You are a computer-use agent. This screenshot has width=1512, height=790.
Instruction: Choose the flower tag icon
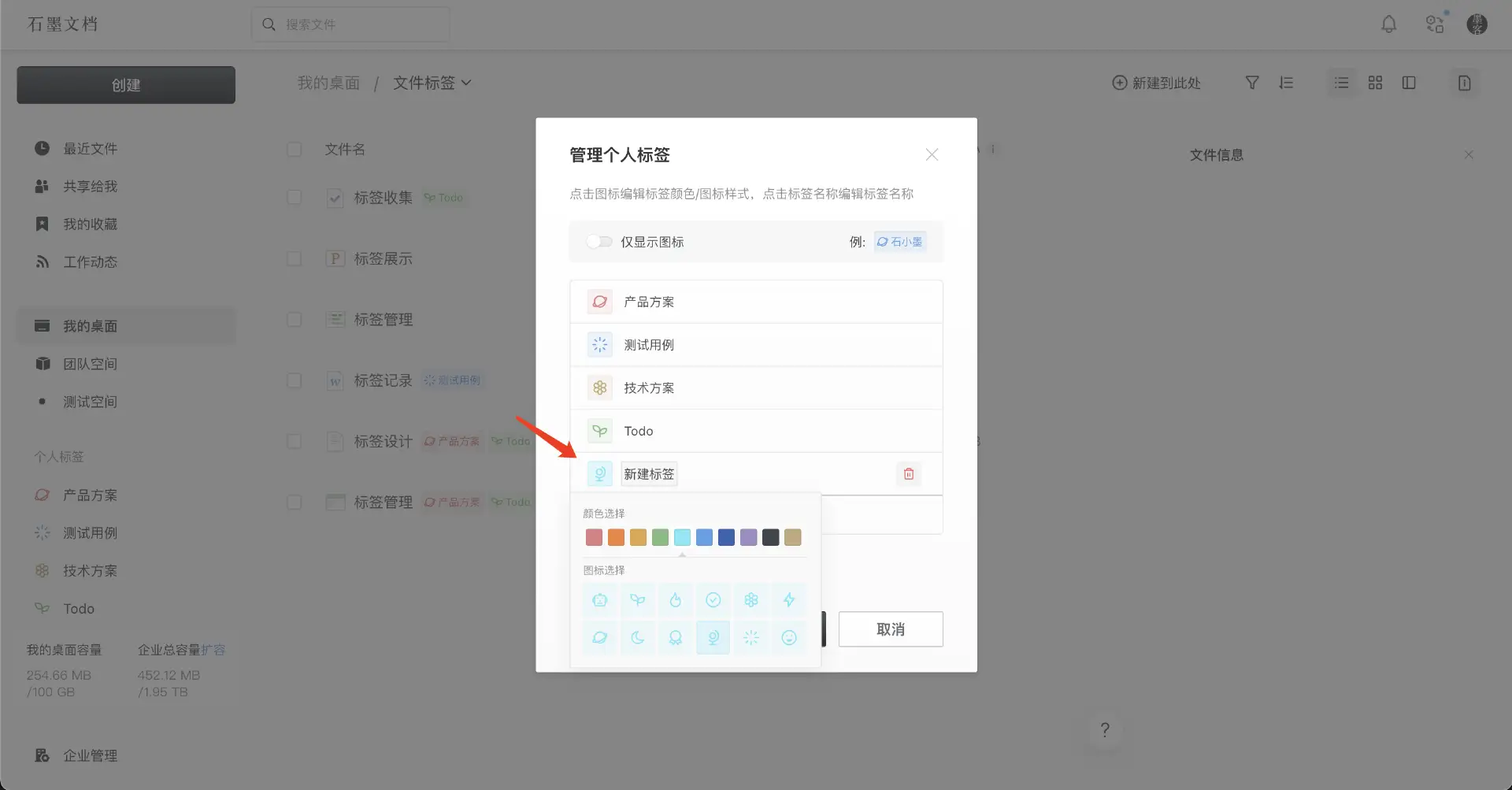[x=751, y=600]
